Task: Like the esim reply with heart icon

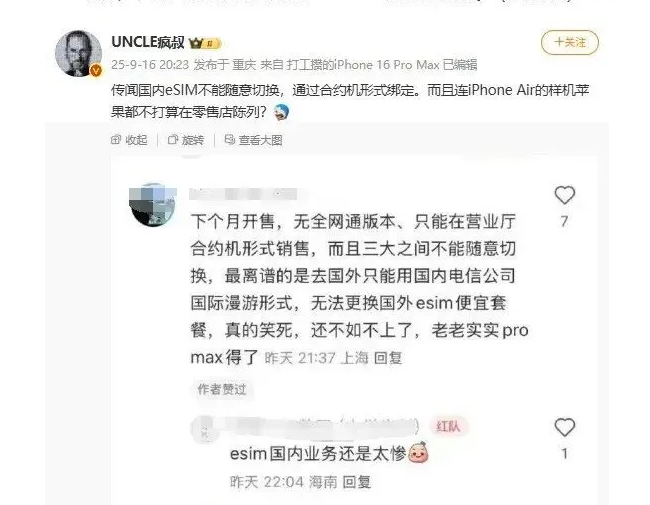Action: (565, 427)
